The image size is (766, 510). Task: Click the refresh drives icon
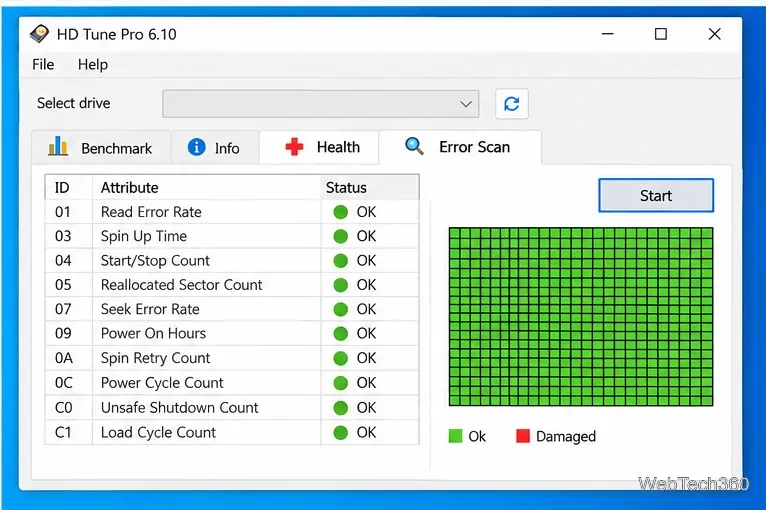511,104
